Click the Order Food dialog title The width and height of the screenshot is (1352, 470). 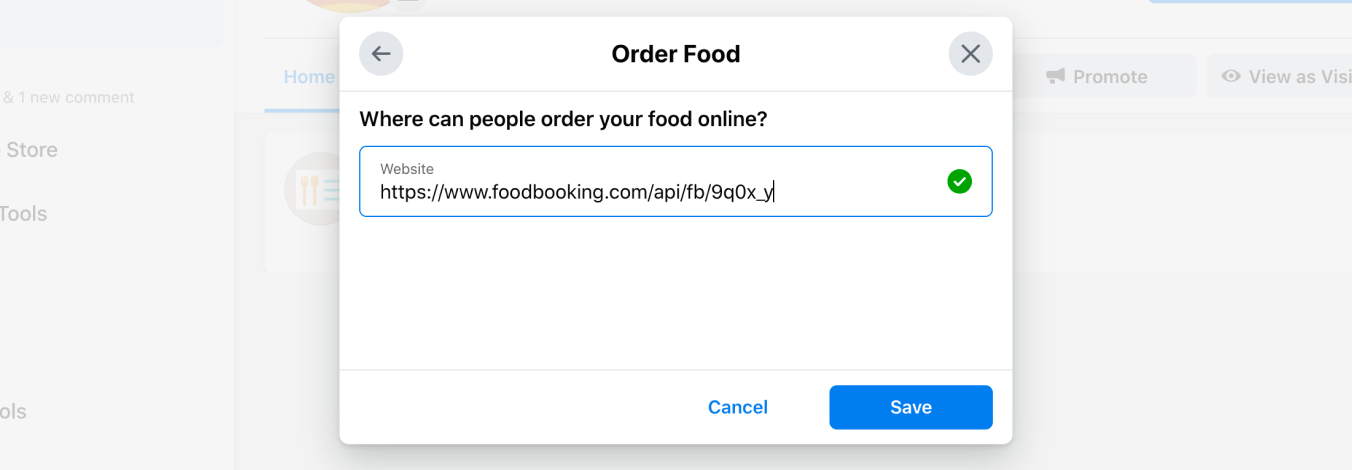[676, 54]
